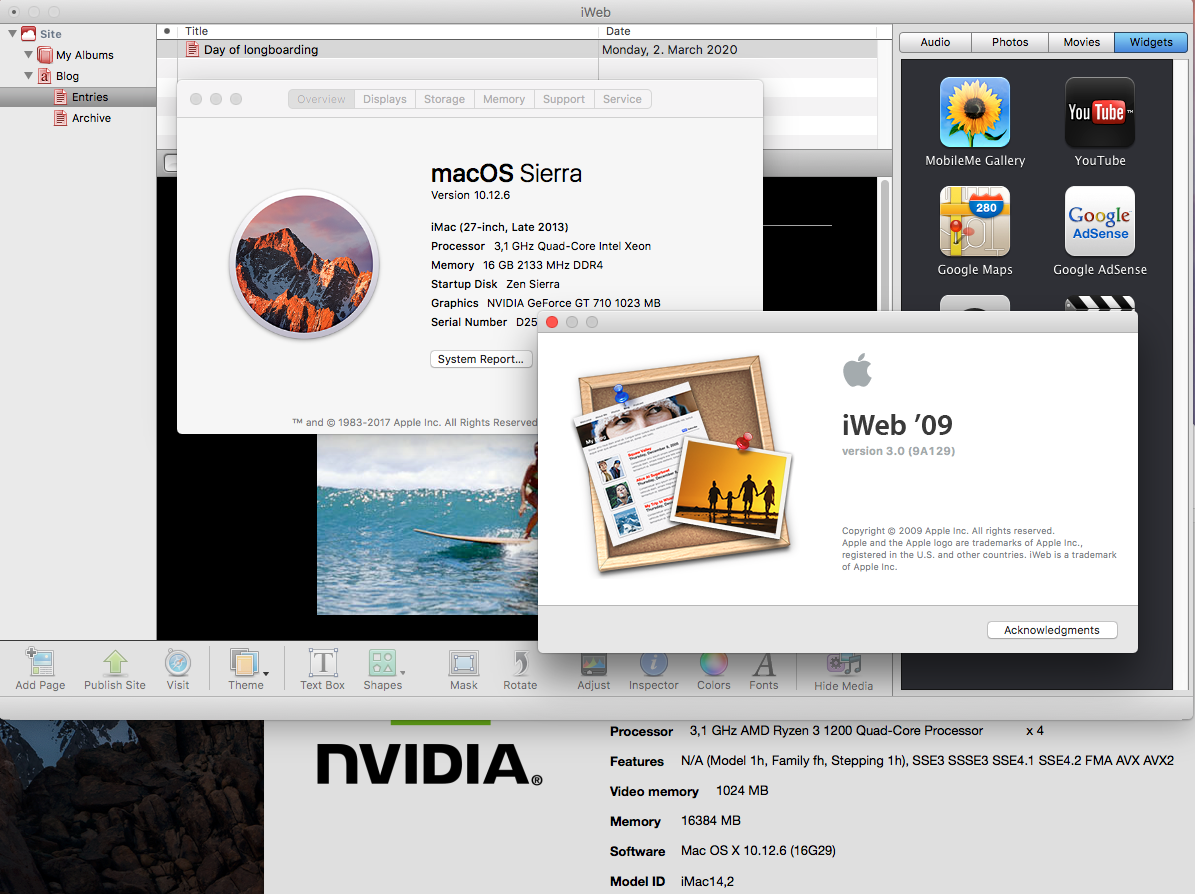Select the Entries item in sidebar
Viewport: 1195px width, 894px height.
coord(78,97)
